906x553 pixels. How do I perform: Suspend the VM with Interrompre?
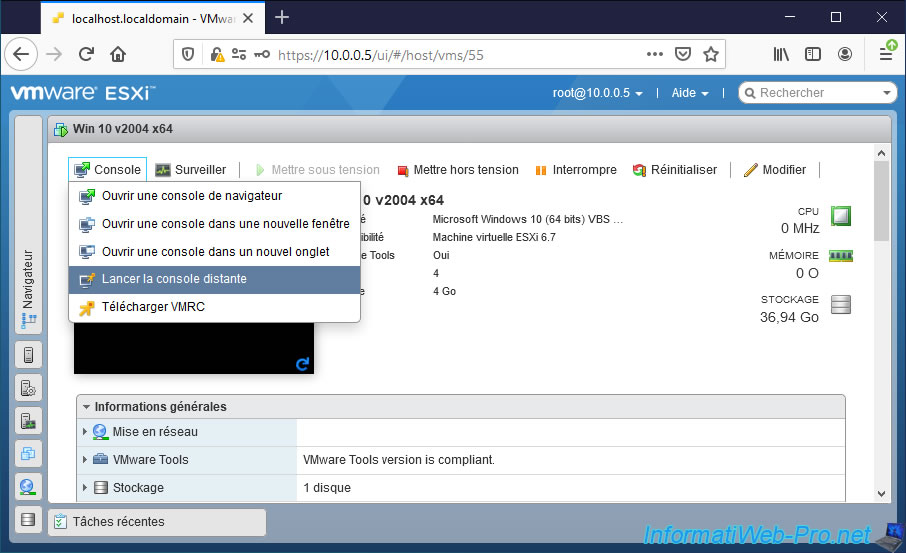pyautogui.click(x=576, y=170)
